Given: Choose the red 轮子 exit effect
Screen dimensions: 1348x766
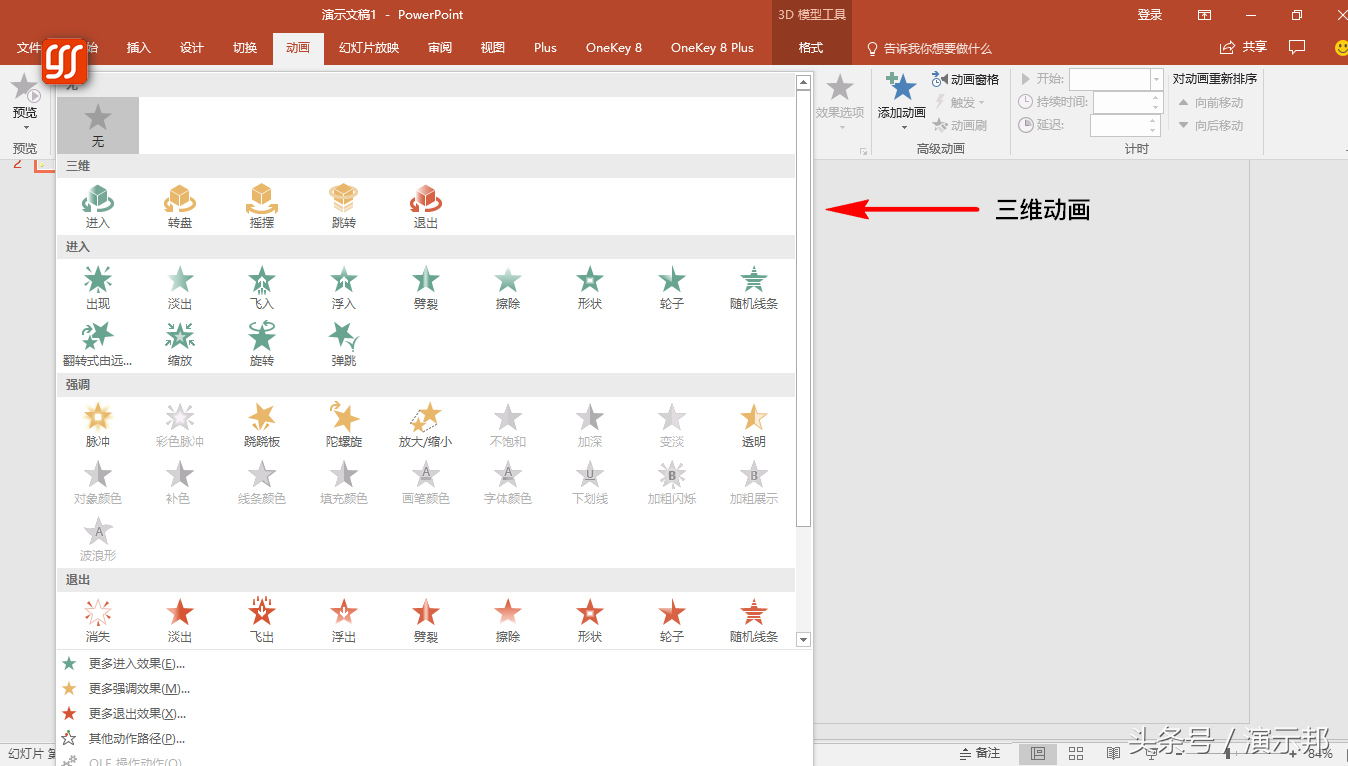Looking at the screenshot, I should tap(672, 620).
